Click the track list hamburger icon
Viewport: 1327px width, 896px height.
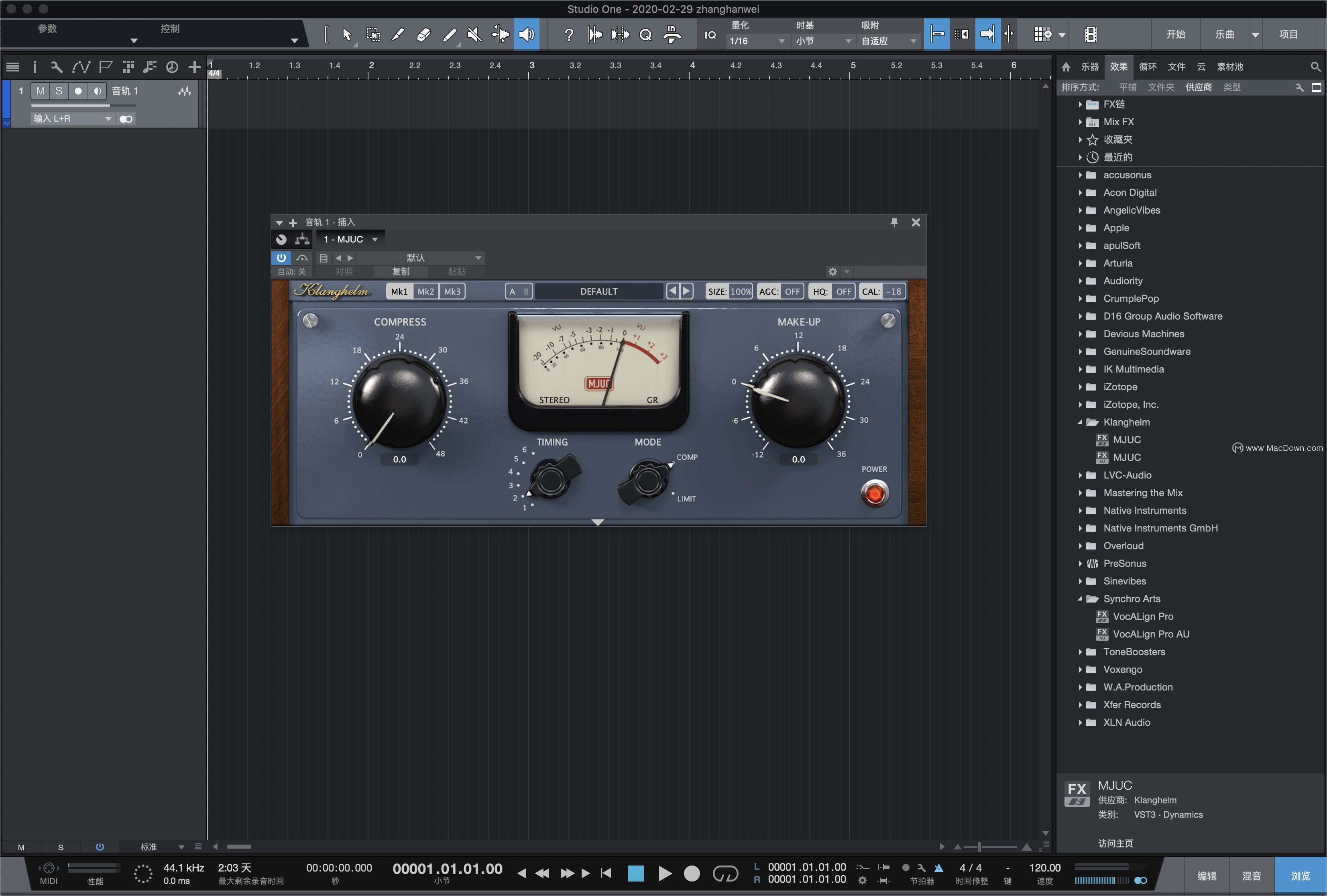coord(12,67)
